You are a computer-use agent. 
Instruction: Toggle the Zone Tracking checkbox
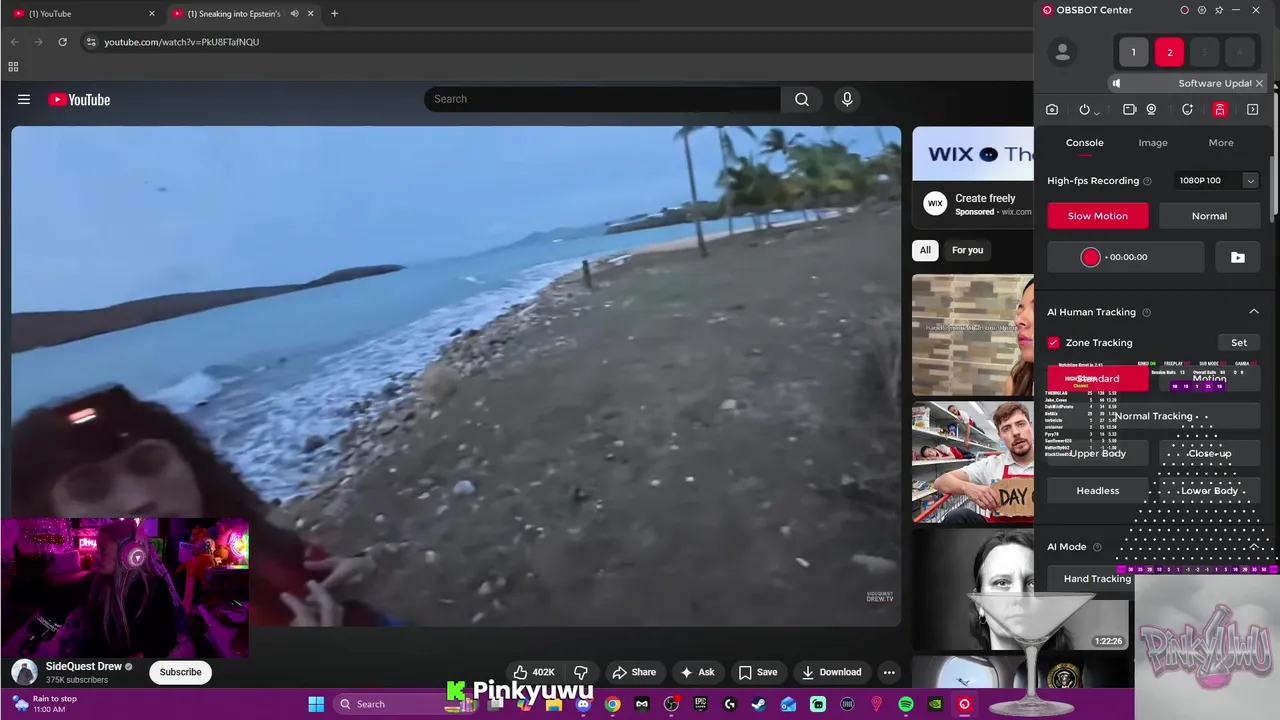1053,343
